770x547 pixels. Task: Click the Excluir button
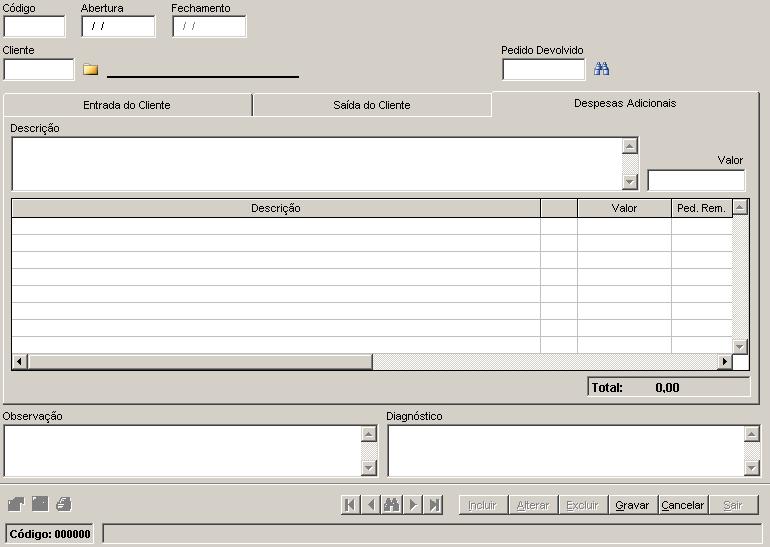pos(582,505)
